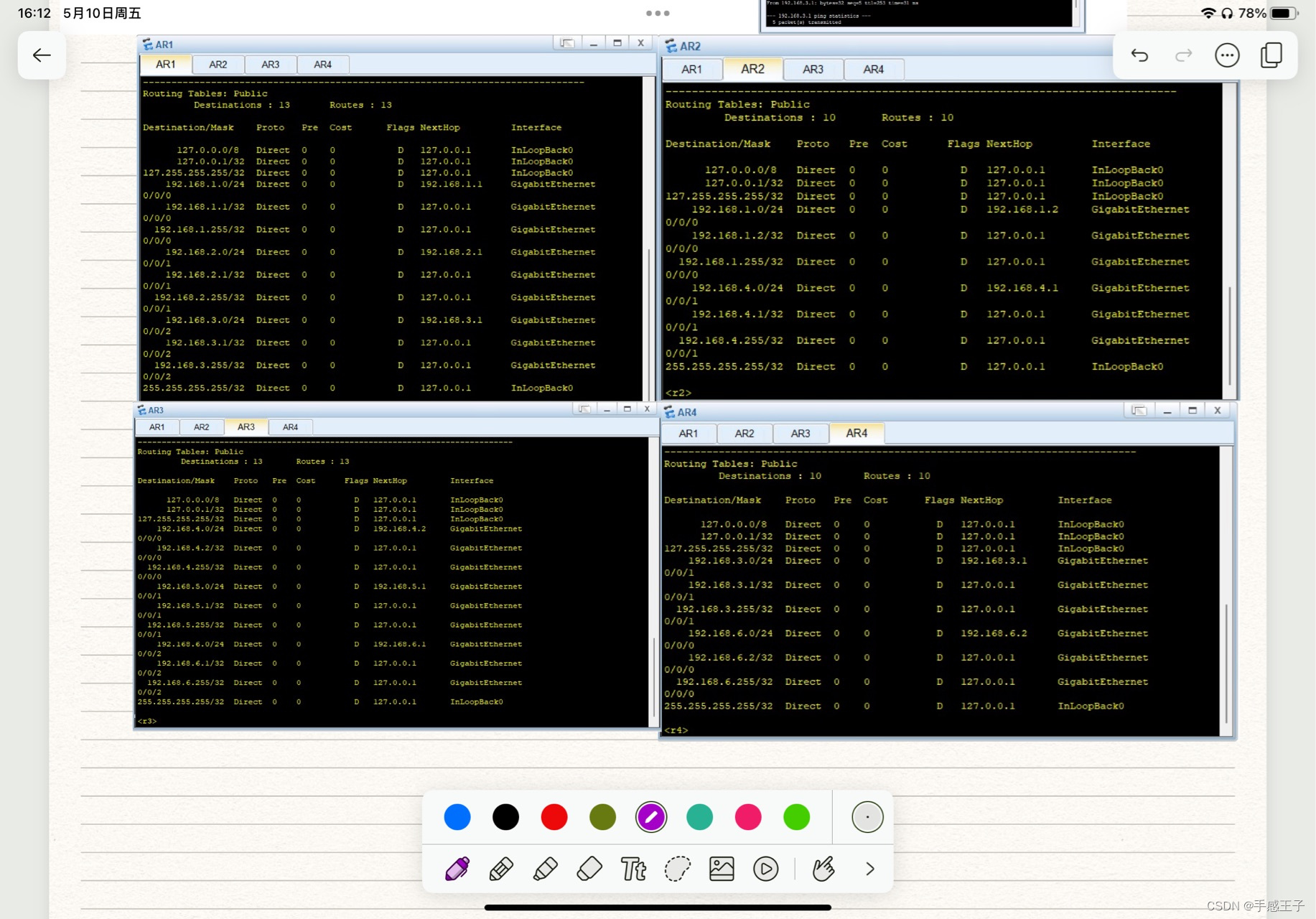Tap the play recording button

click(766, 869)
